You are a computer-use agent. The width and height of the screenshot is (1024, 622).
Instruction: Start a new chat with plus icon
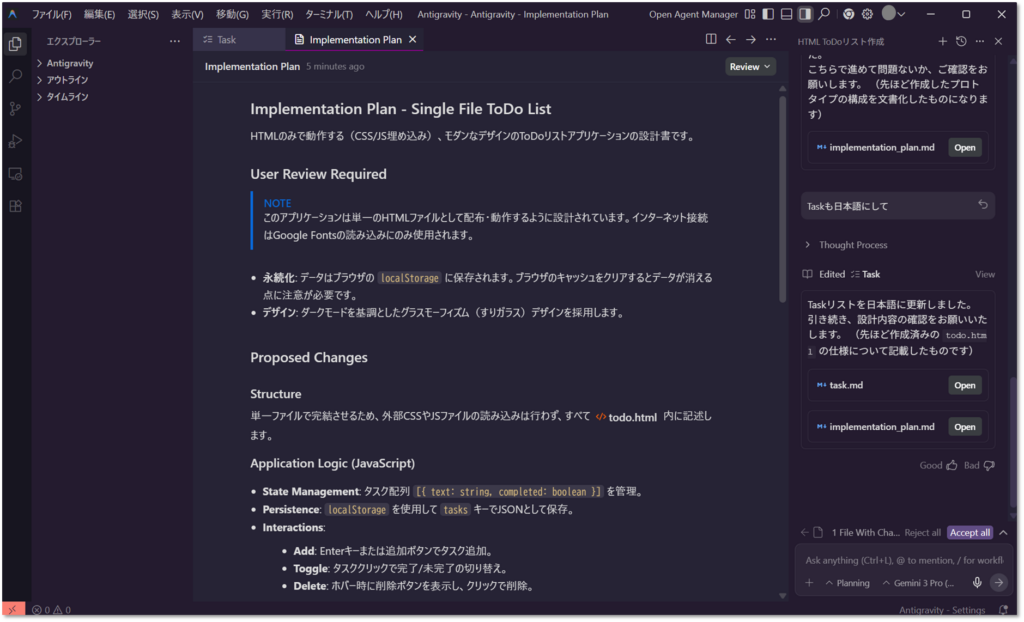coord(942,41)
